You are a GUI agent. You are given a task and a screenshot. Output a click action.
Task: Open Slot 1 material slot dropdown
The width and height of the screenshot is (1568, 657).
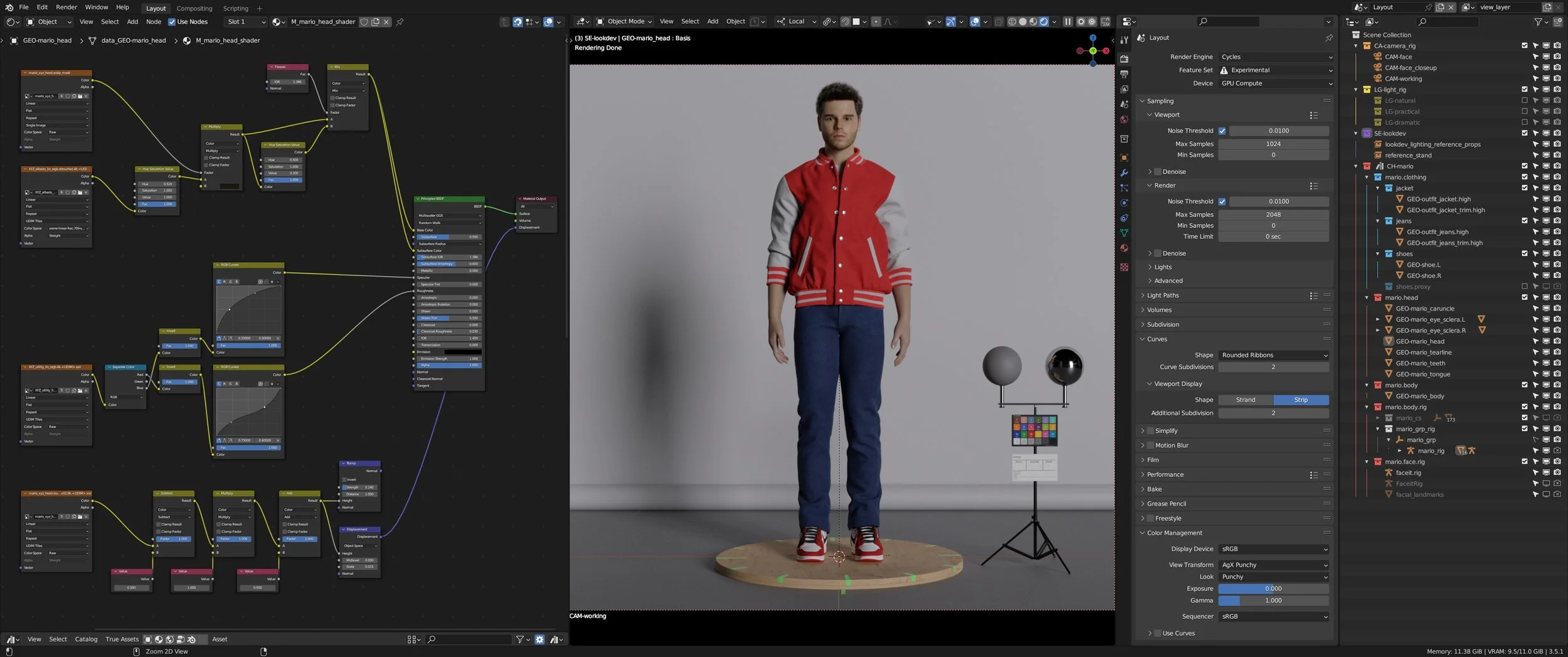click(x=246, y=22)
